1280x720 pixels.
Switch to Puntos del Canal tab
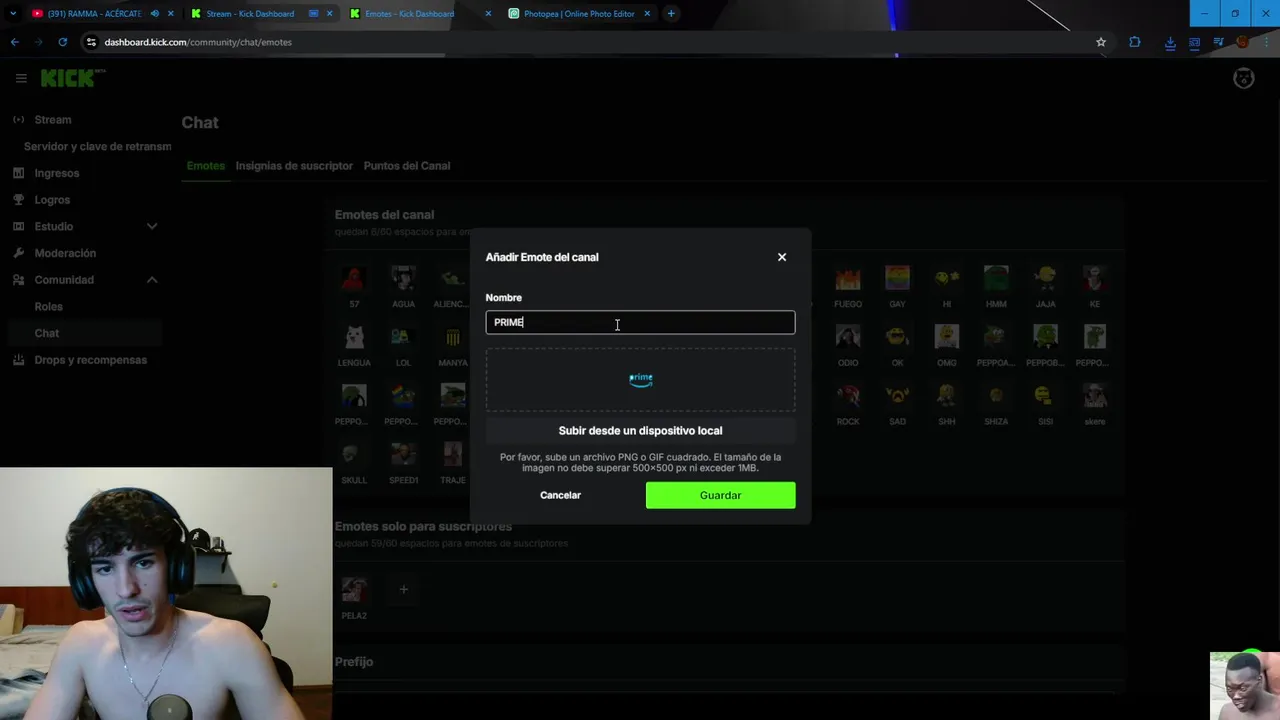407,166
